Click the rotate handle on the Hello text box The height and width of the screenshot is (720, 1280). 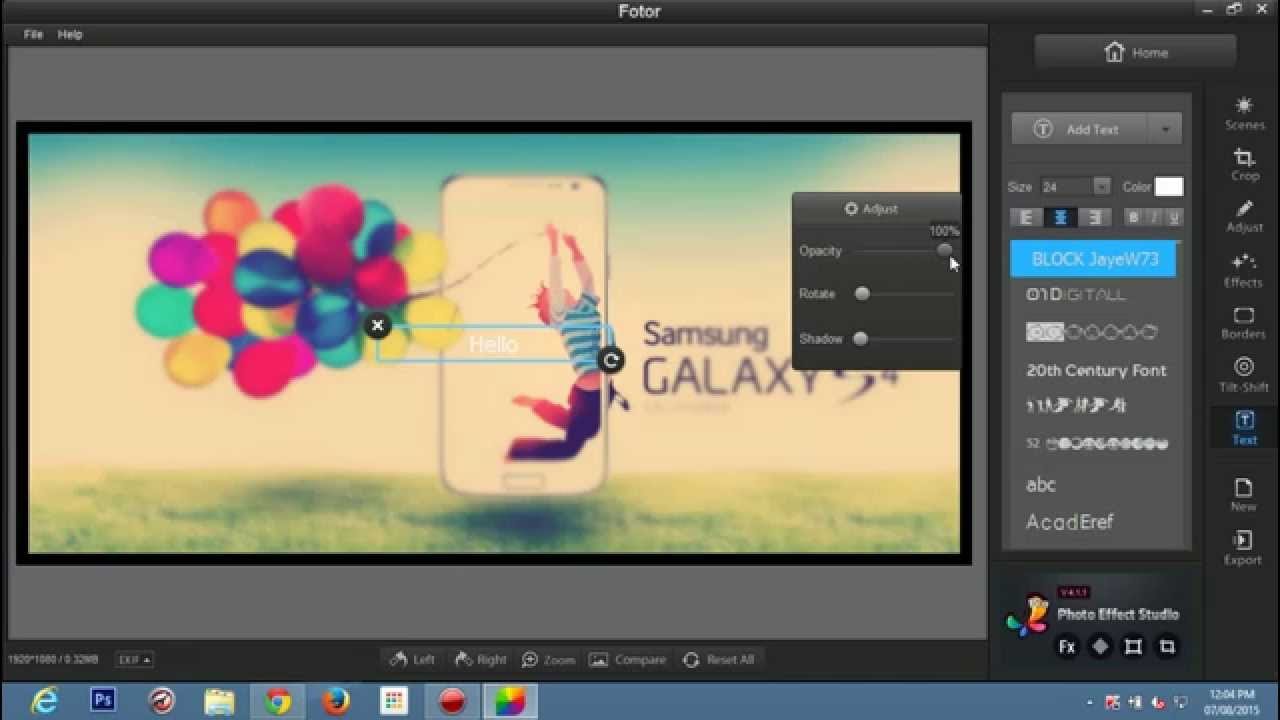coord(611,360)
